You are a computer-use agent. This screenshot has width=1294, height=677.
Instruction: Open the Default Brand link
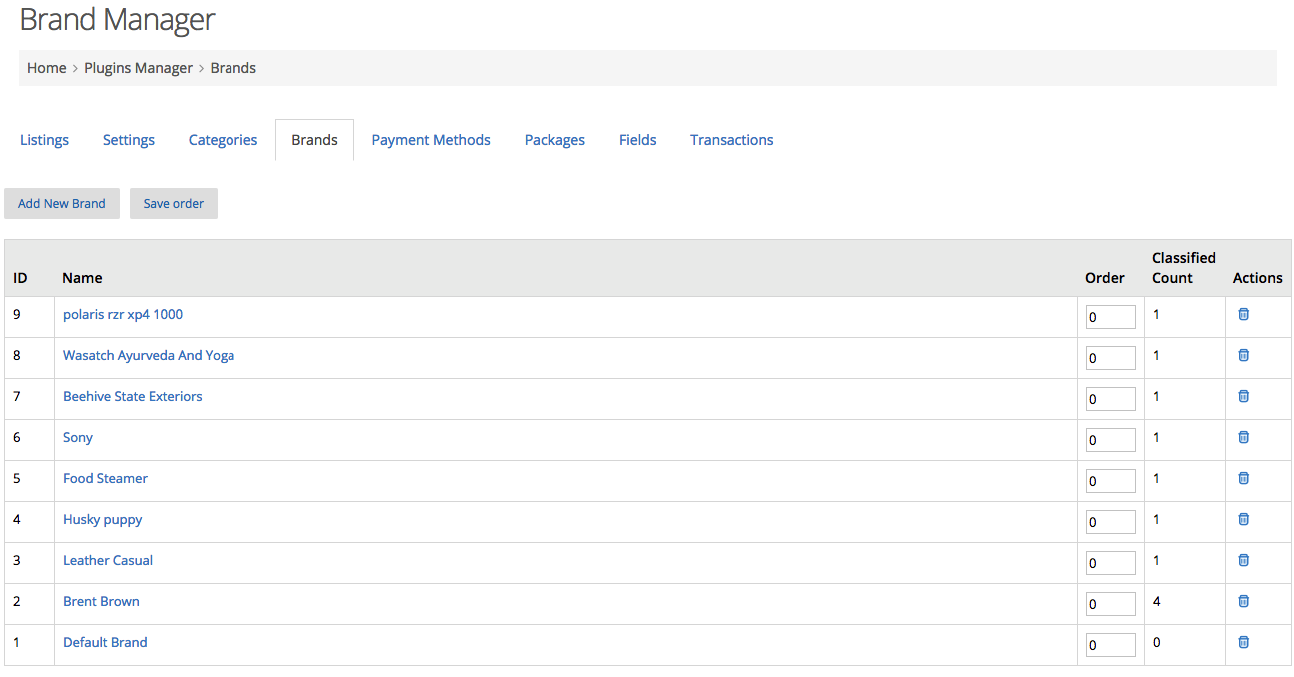(105, 642)
